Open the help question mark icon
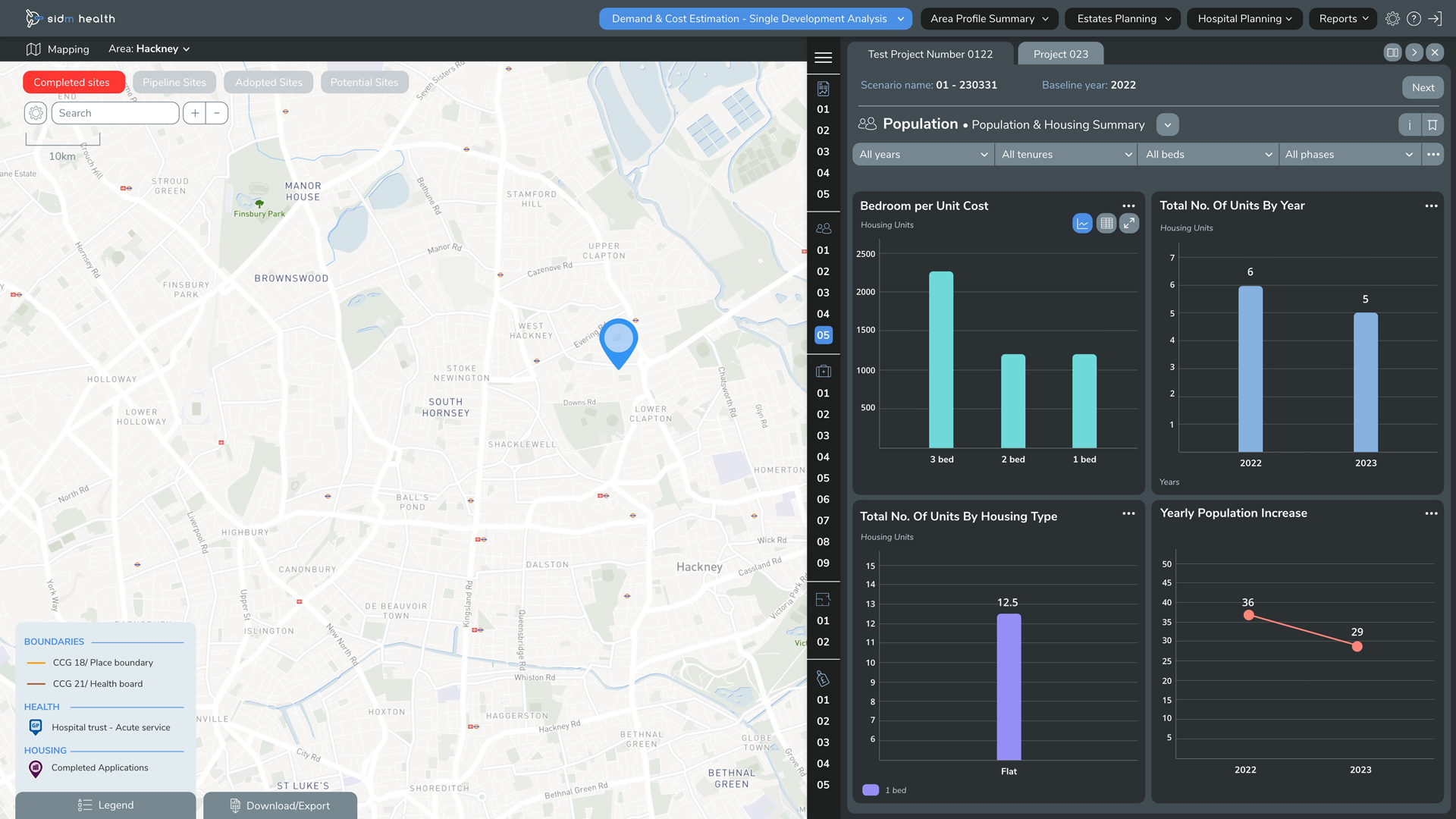The height and width of the screenshot is (819, 1456). click(1414, 19)
